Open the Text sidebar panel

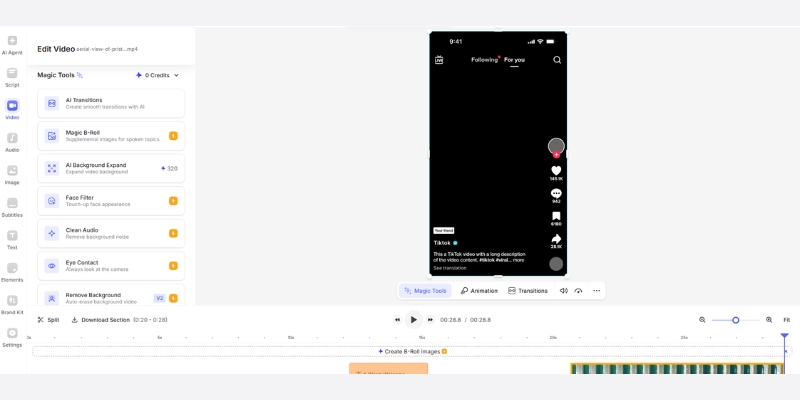coord(12,240)
